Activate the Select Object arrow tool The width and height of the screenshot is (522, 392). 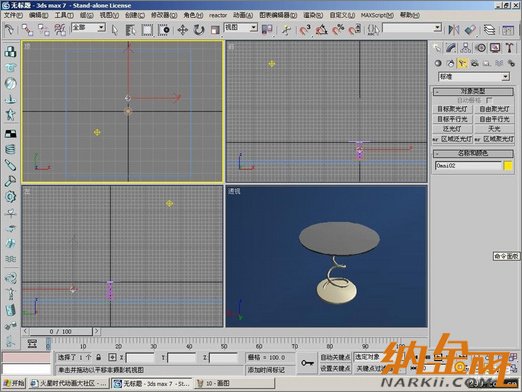pos(115,30)
